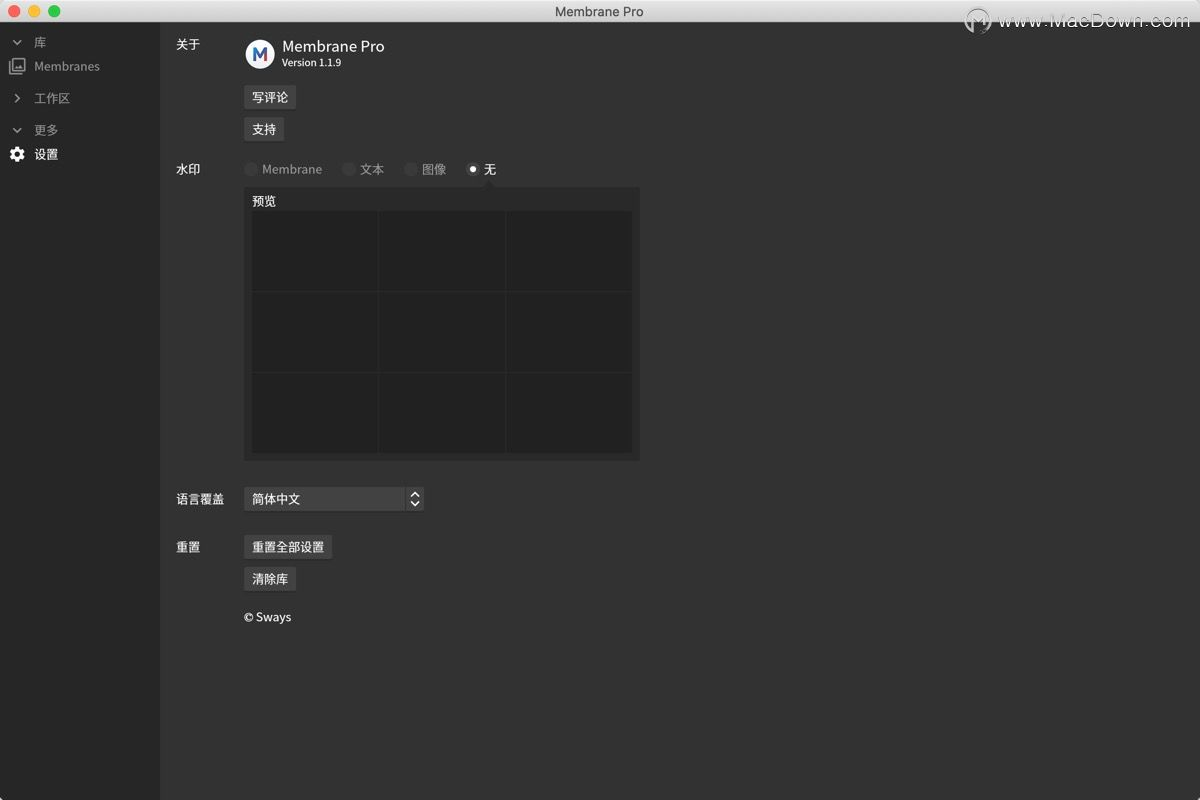Click the settings gear icon in sidebar
1200x800 pixels.
(17, 154)
